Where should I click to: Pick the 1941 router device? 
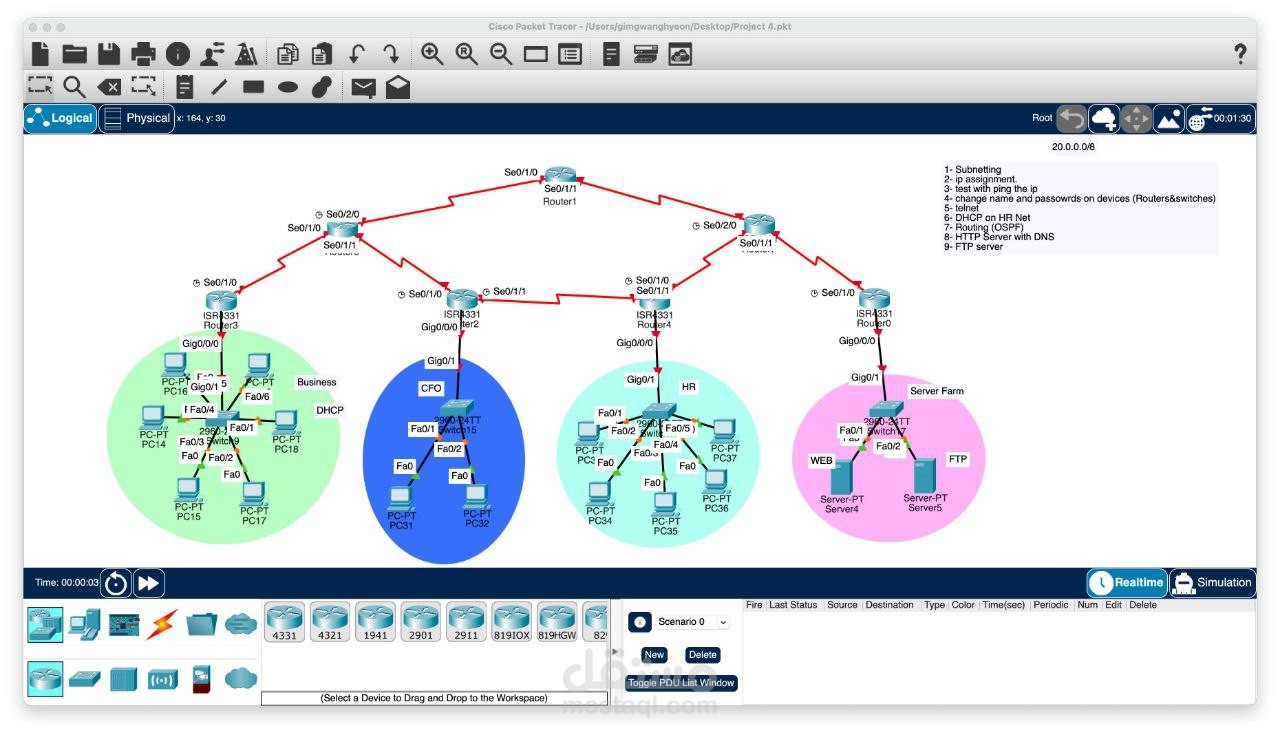click(x=375, y=622)
